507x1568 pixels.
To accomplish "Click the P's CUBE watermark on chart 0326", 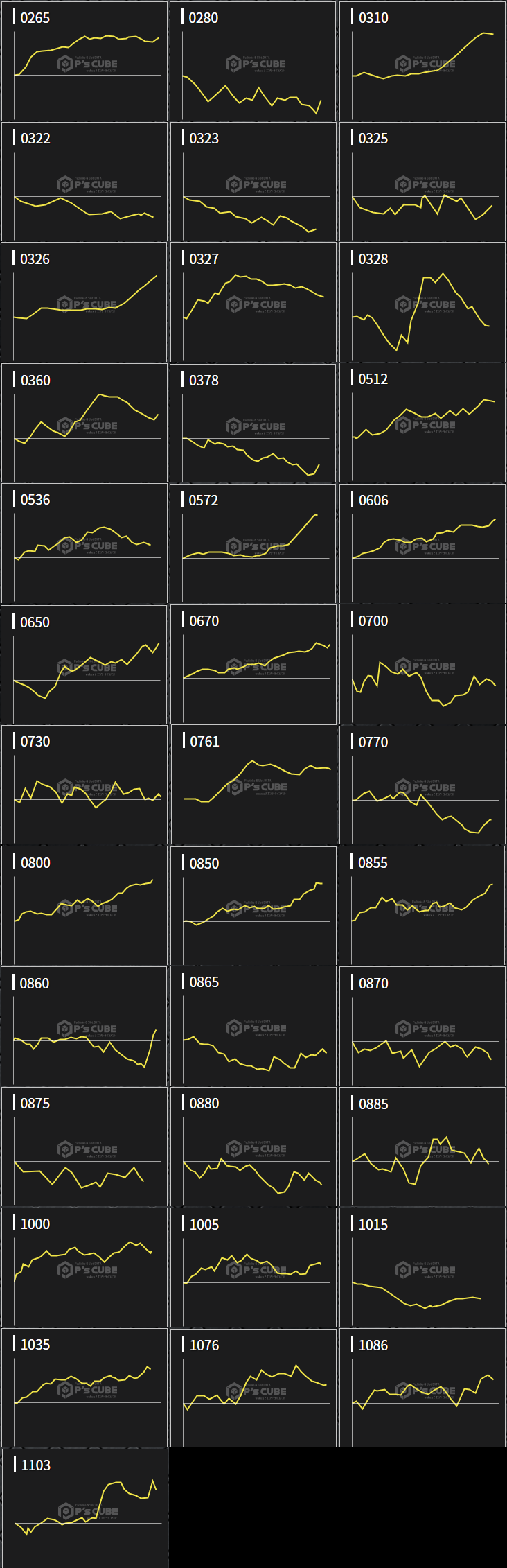I will pos(88,304).
